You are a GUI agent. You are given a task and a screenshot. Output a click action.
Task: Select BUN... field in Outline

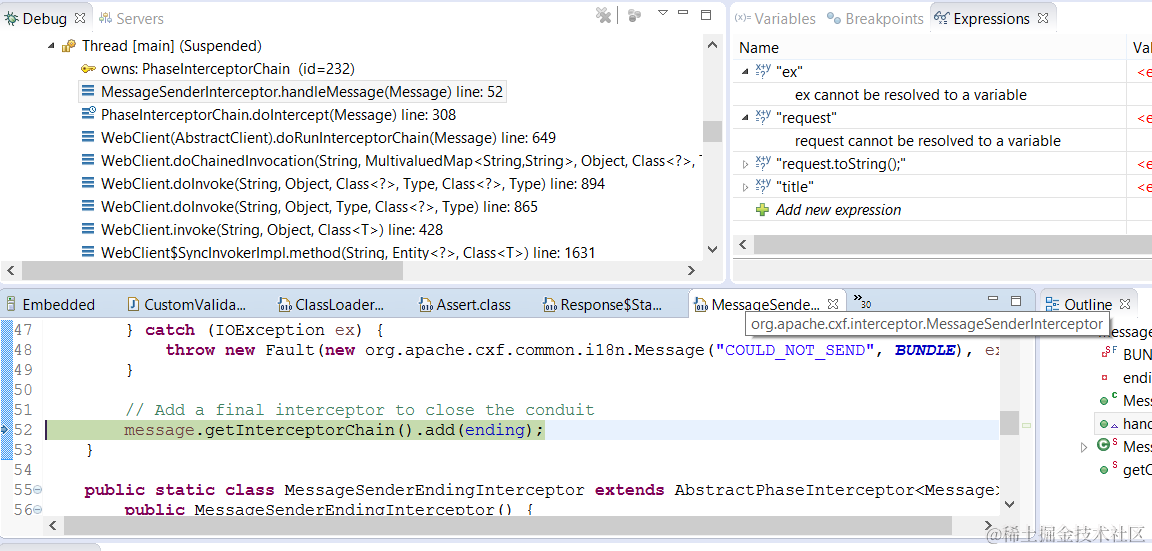pos(1126,355)
